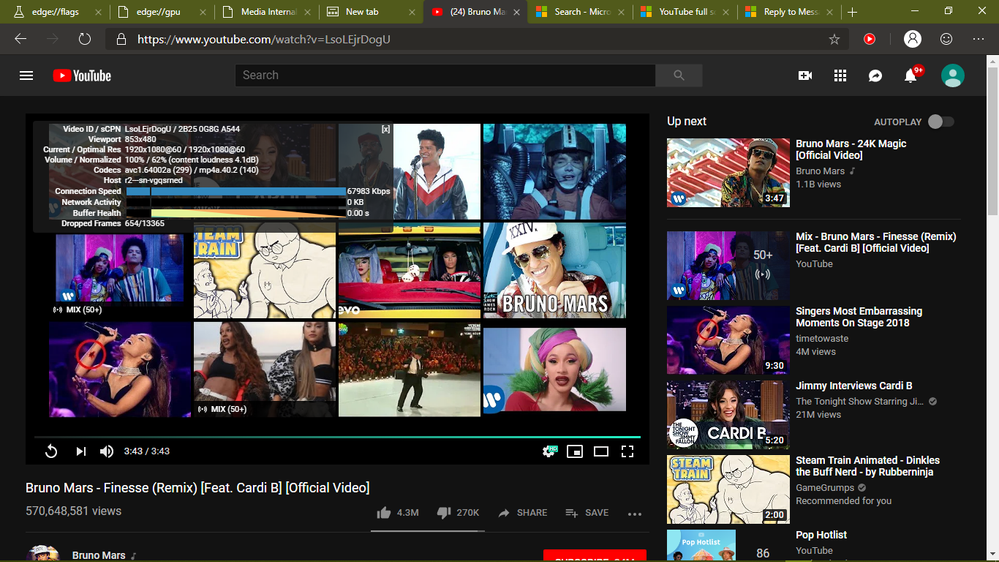Mute the video volume speaker
Viewport: 999px width, 562px height.
tap(106, 451)
